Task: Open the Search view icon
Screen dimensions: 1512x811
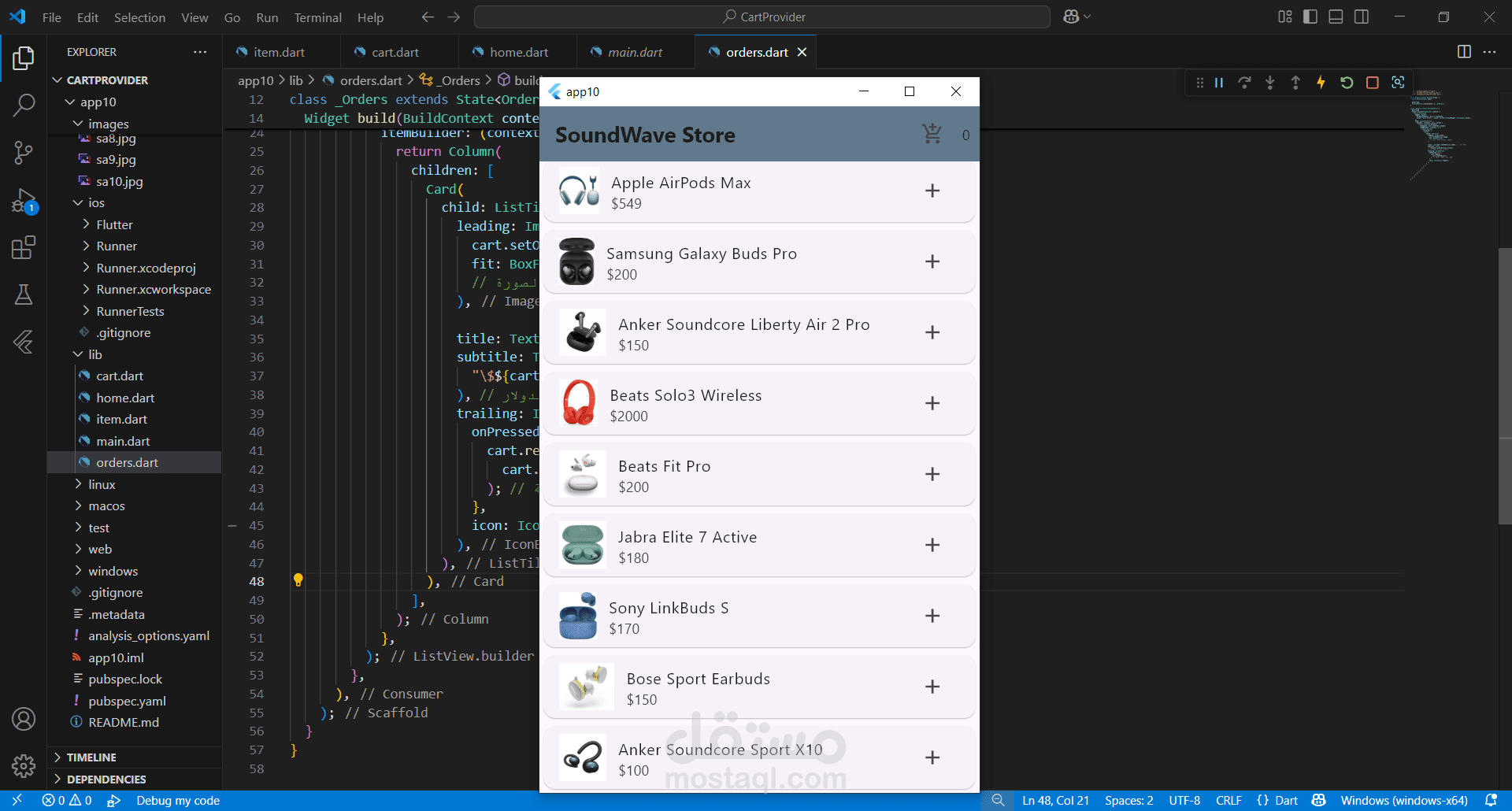Action: click(24, 105)
